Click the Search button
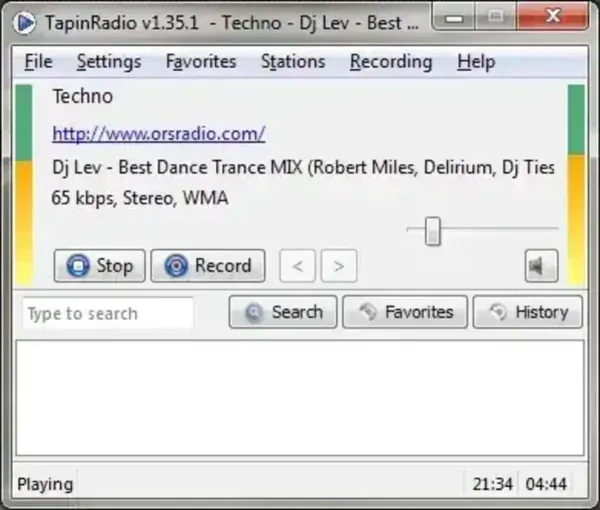Viewport: 600px width, 510px height. pyautogui.click(x=283, y=312)
